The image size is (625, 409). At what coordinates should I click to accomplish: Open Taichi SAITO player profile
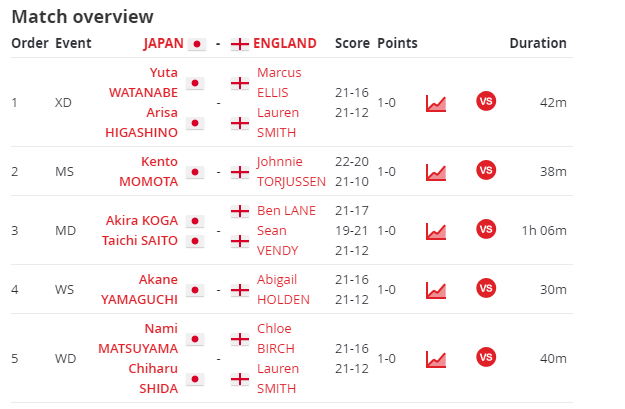click(x=140, y=241)
